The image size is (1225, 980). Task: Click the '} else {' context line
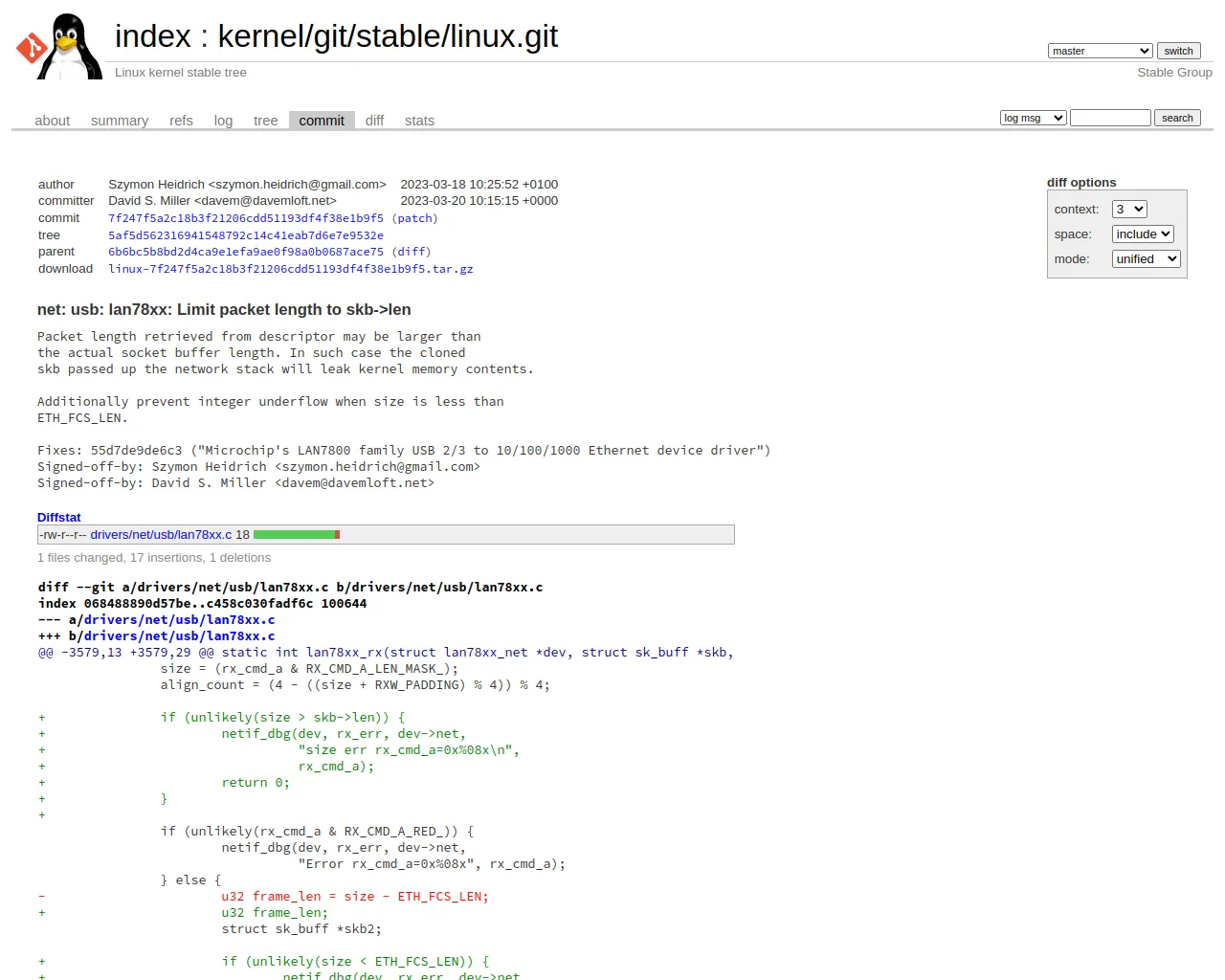coord(190,880)
